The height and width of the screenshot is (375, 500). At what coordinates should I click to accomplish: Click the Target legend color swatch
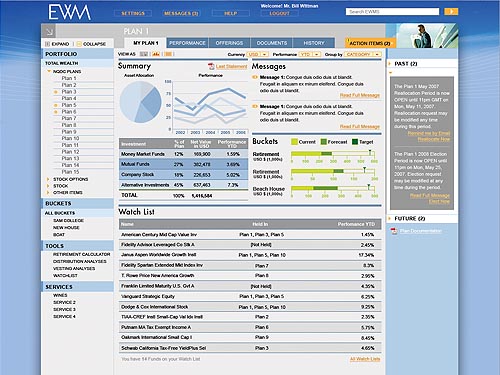pyautogui.click(x=355, y=142)
